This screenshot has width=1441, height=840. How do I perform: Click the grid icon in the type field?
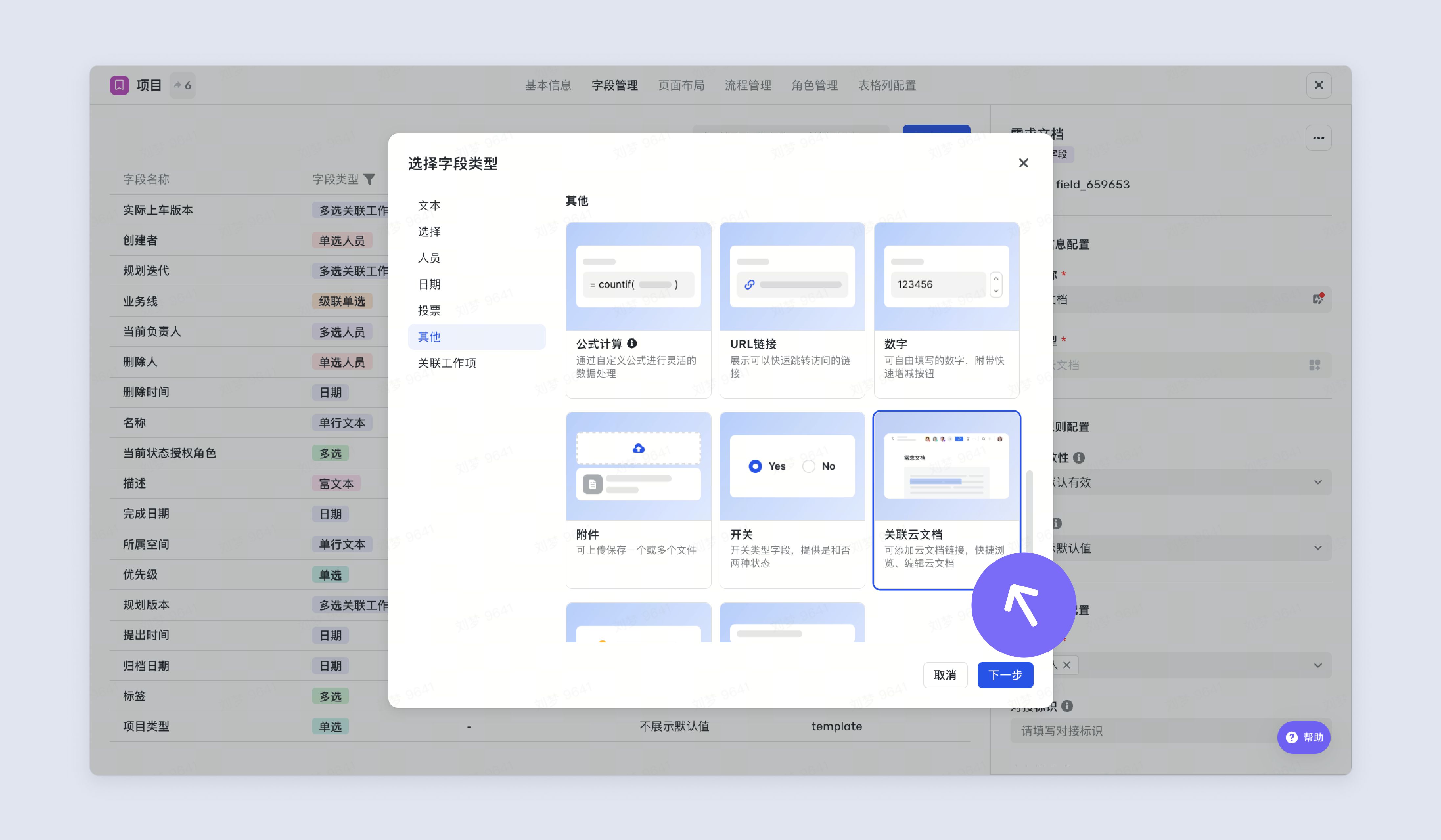[1315, 365]
